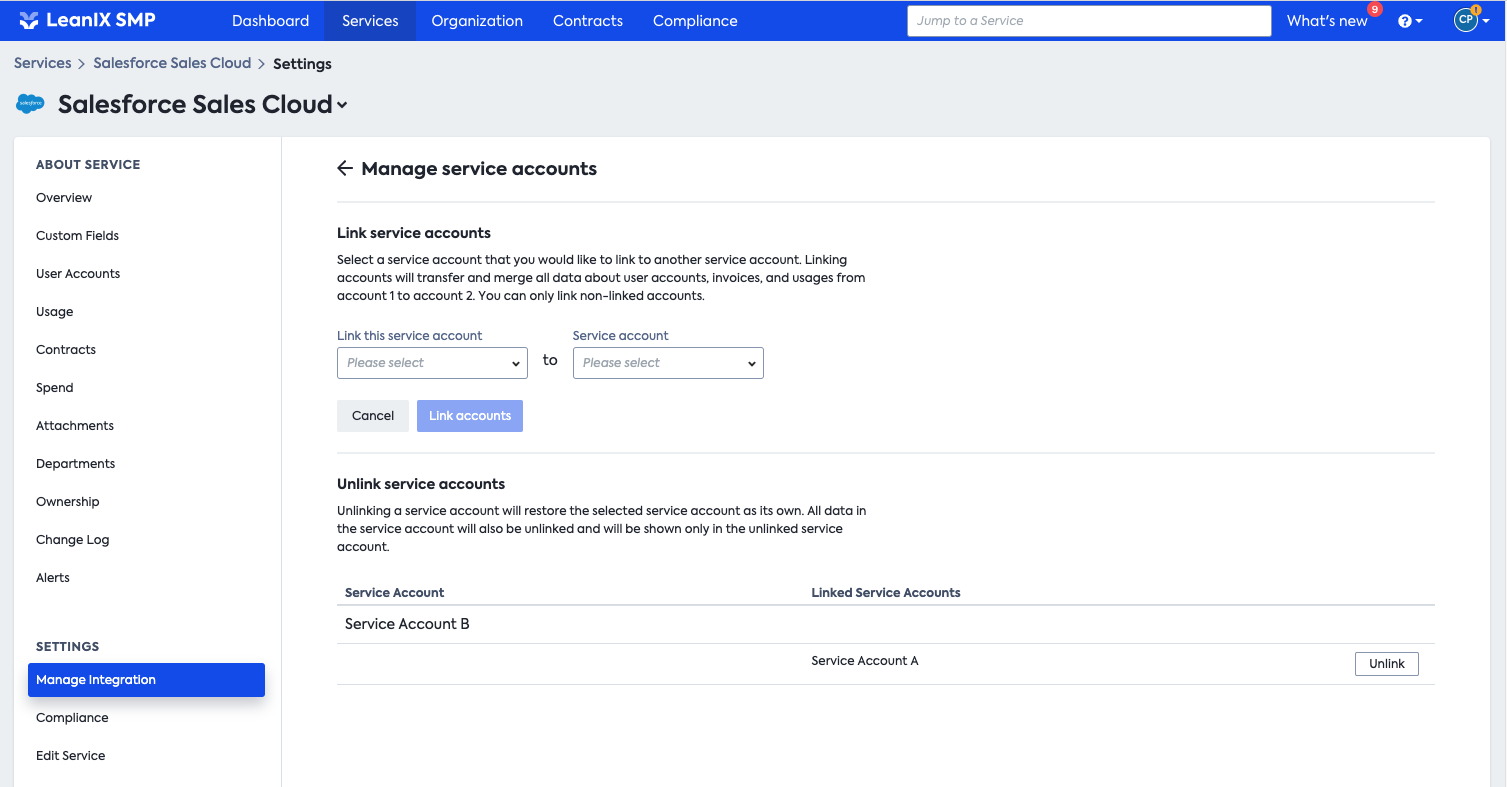
Task: Open Alerts in the sidebar
Action: [x=53, y=578]
